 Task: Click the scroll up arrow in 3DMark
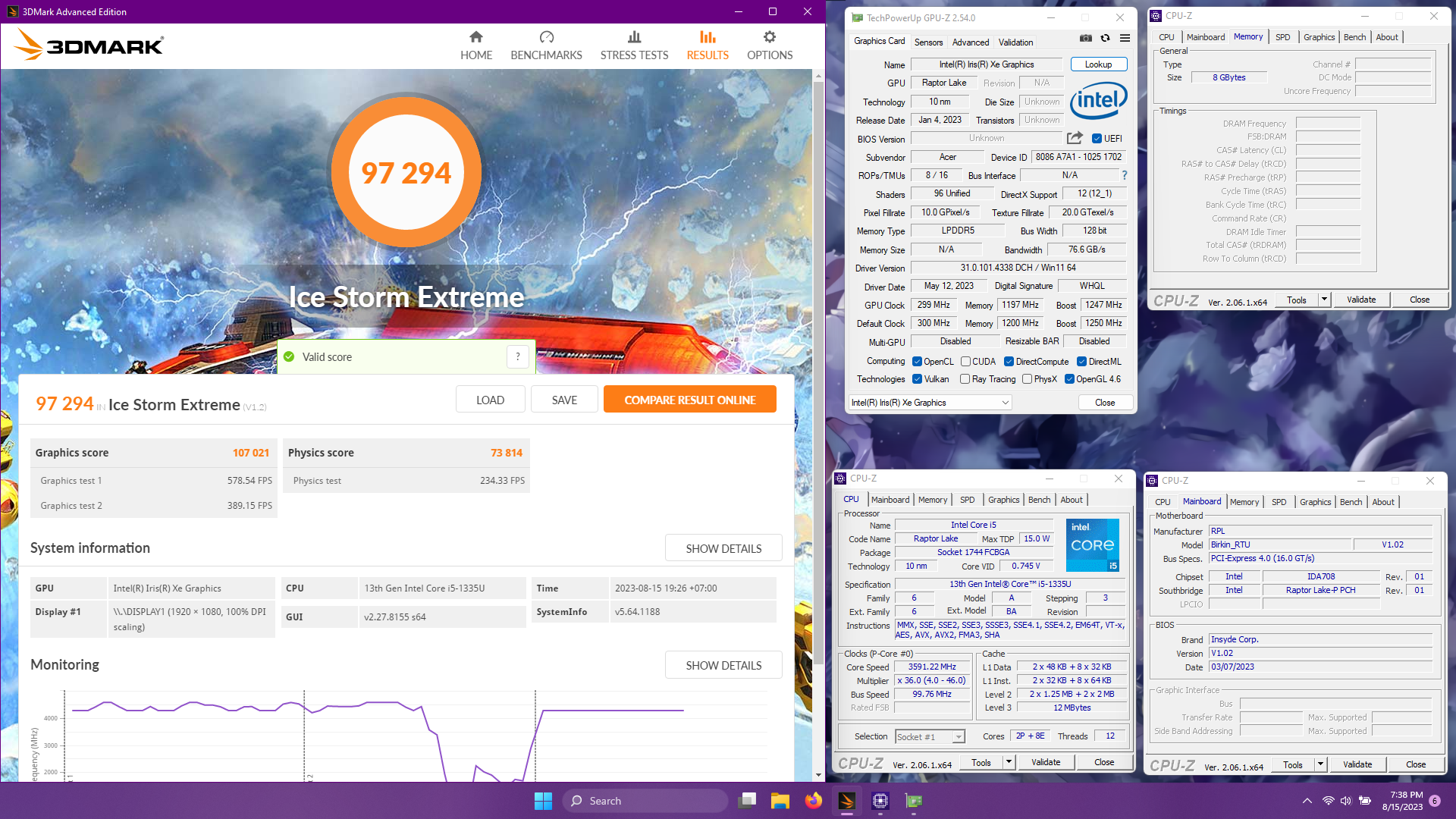[818, 75]
